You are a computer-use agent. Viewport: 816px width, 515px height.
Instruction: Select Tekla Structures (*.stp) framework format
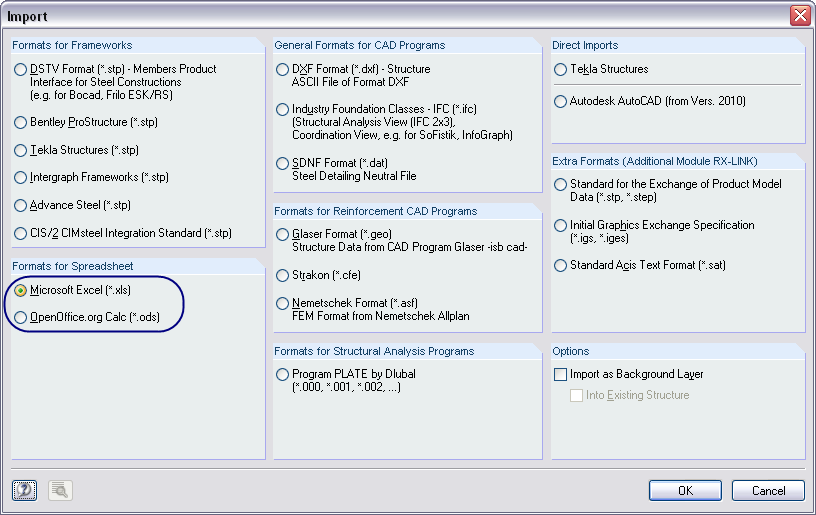click(x=21, y=150)
